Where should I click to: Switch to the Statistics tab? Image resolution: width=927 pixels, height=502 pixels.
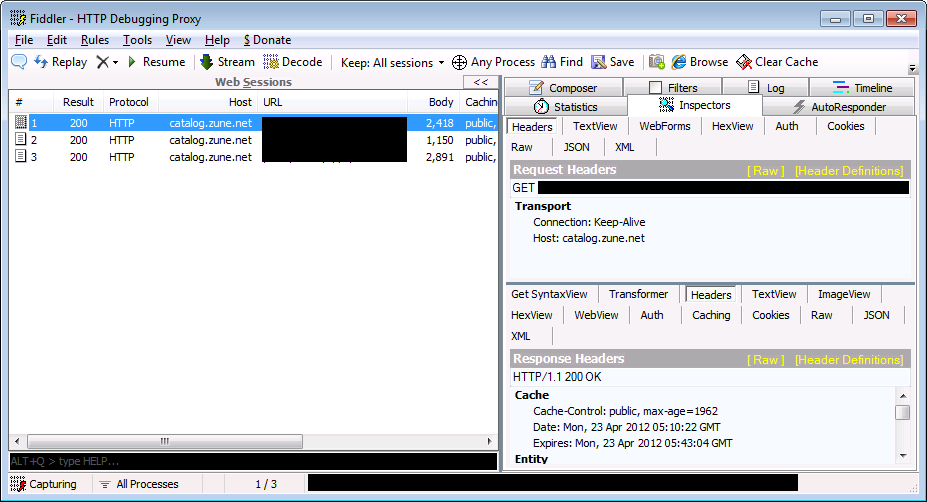(x=566, y=106)
